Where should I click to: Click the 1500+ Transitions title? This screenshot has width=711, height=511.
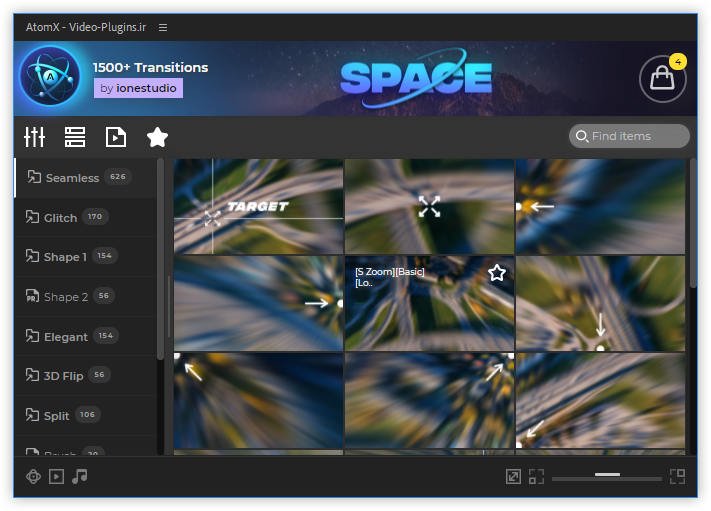pyautogui.click(x=151, y=68)
